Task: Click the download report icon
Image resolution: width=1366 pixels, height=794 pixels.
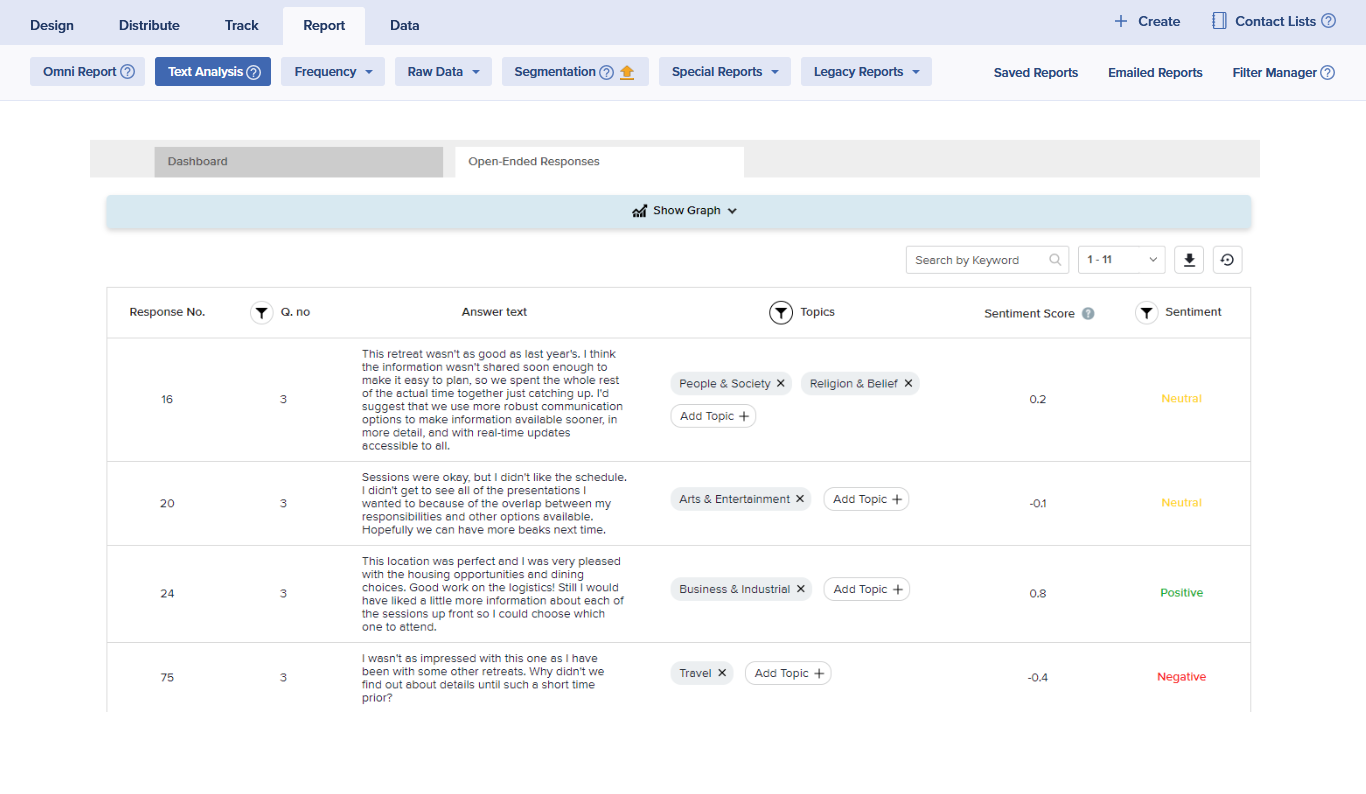Action: (x=1189, y=260)
